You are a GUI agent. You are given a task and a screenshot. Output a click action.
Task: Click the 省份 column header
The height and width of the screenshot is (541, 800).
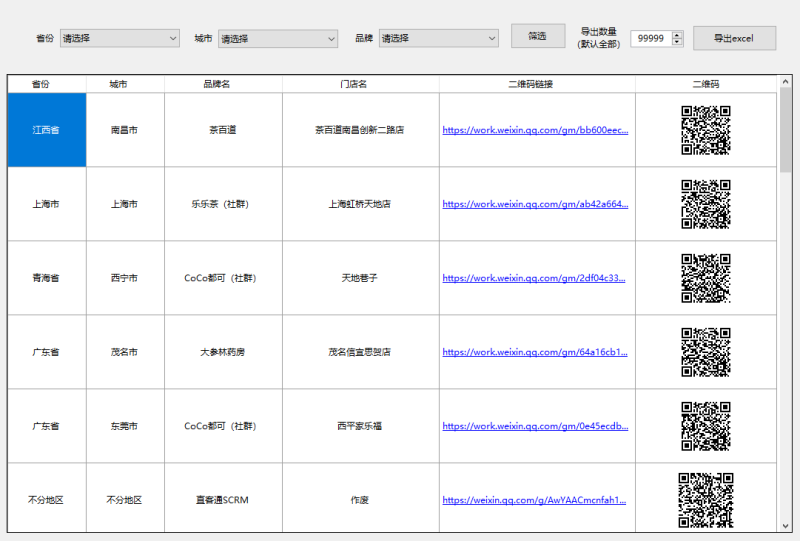(x=47, y=84)
